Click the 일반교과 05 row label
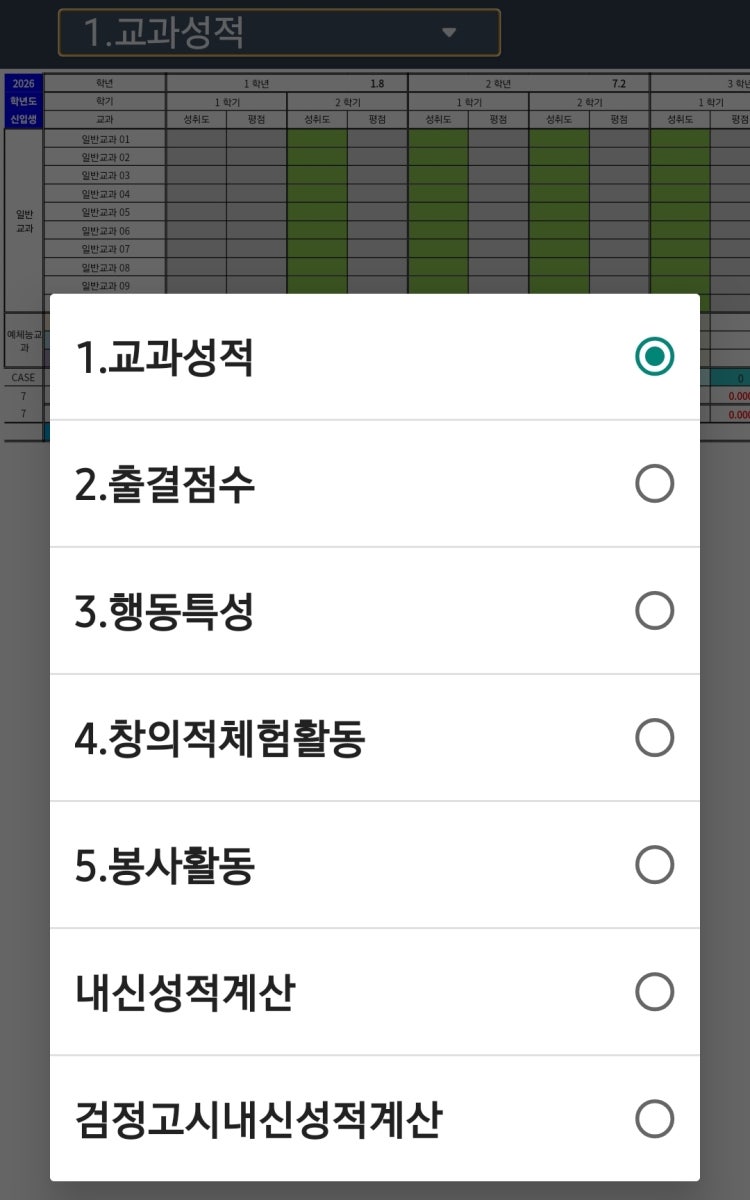This screenshot has width=750, height=1200. (105, 212)
